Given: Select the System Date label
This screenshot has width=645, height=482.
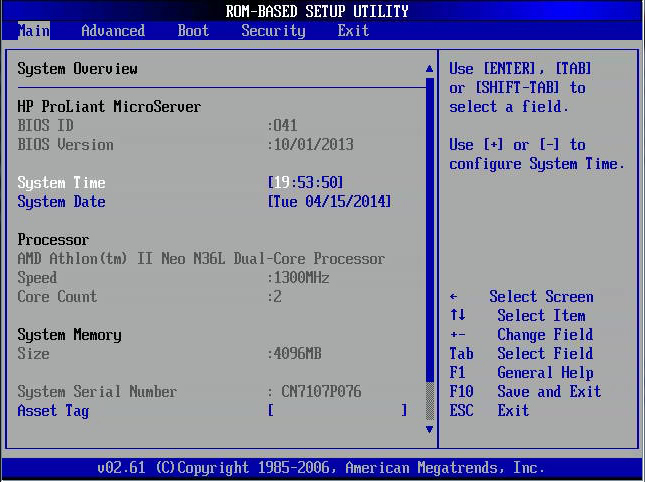Looking at the screenshot, I should tap(61, 202).
